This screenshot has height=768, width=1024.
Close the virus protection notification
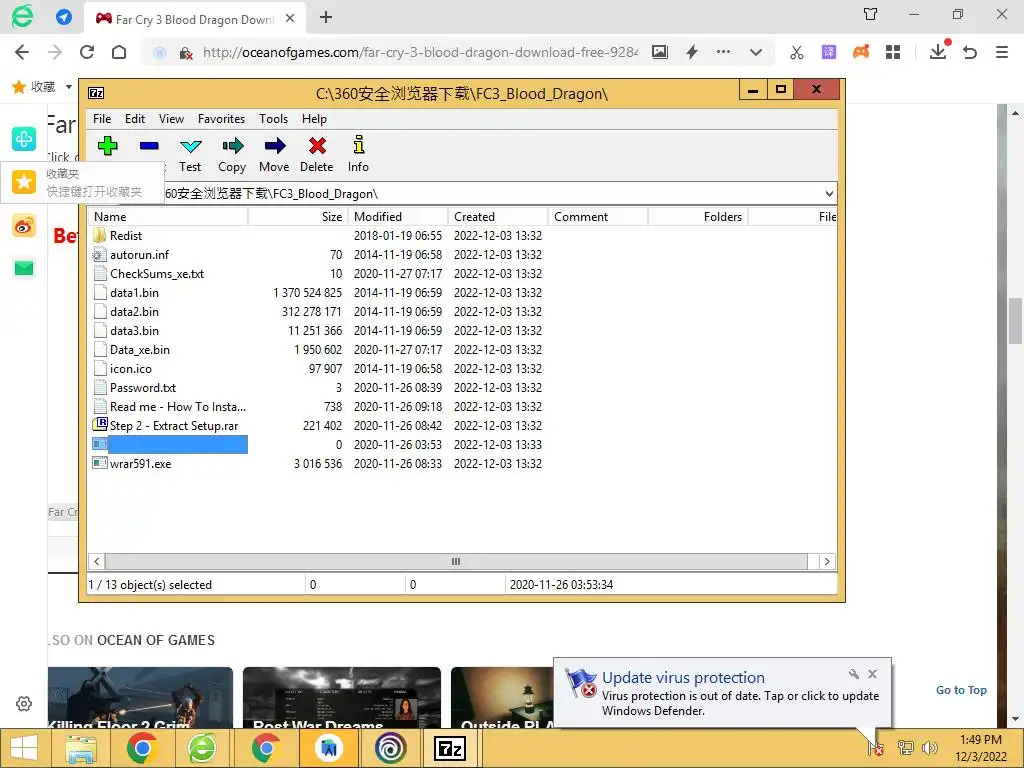872,674
